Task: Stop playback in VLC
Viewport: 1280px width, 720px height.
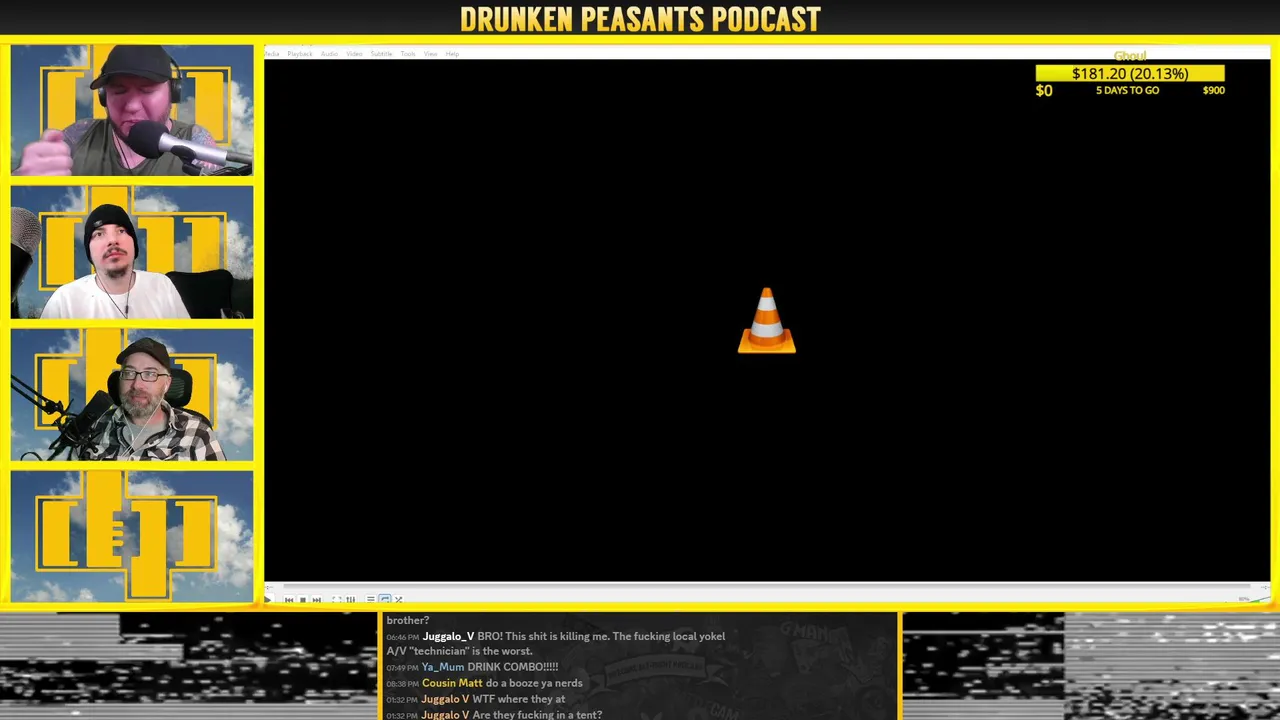Action: coord(303,600)
